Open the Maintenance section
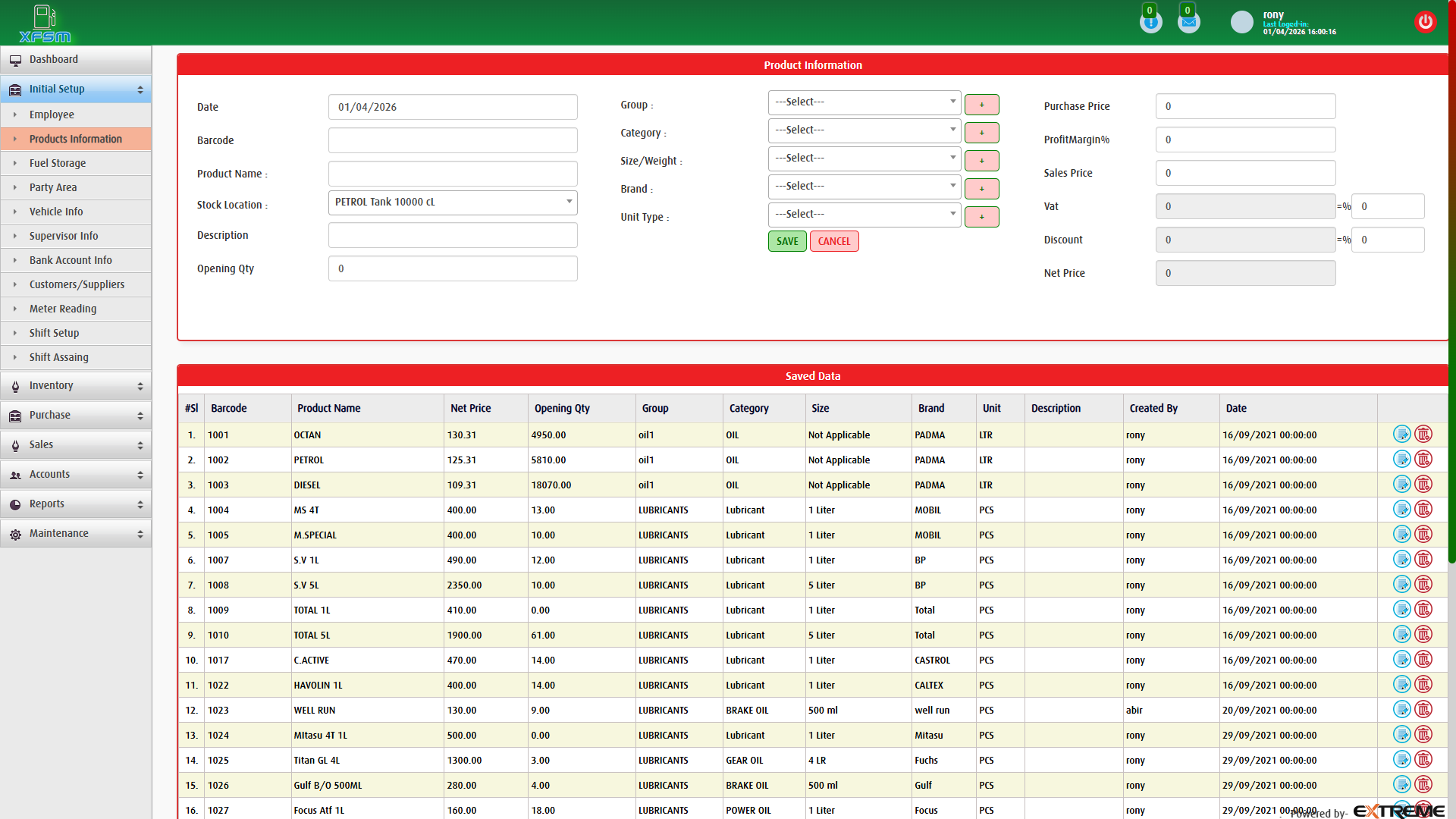Screen dimensions: 1456x819 [76, 533]
